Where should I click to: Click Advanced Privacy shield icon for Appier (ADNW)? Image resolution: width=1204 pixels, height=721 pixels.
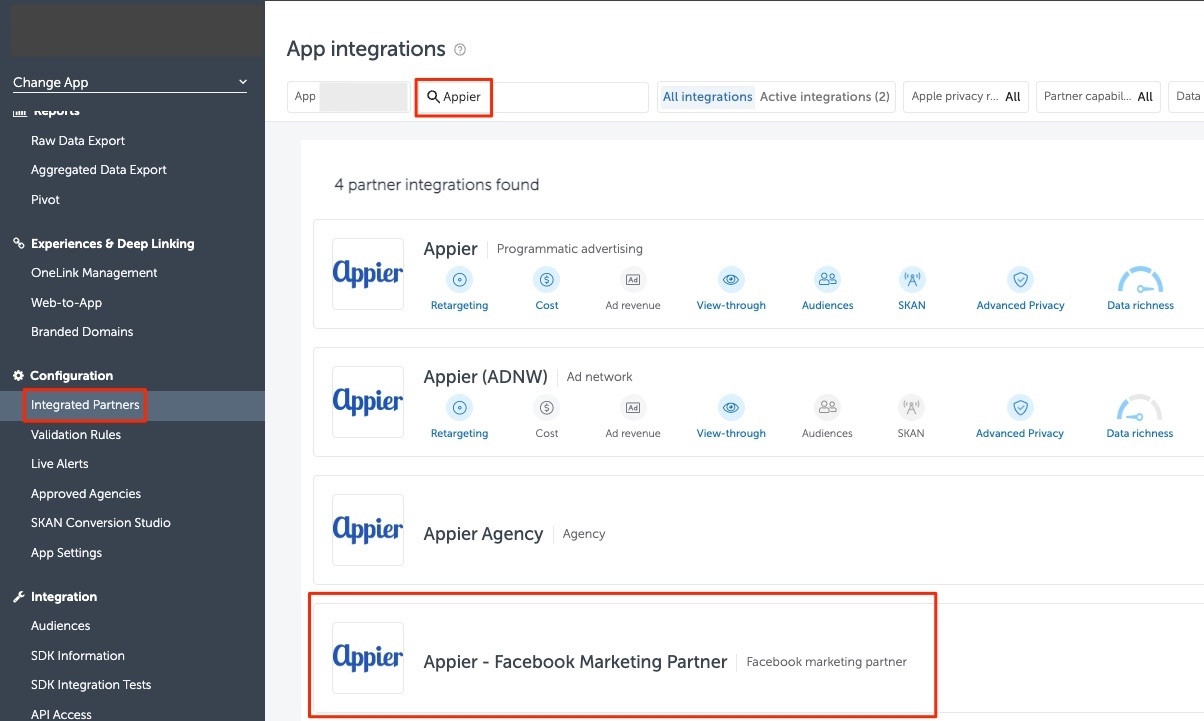point(1020,408)
